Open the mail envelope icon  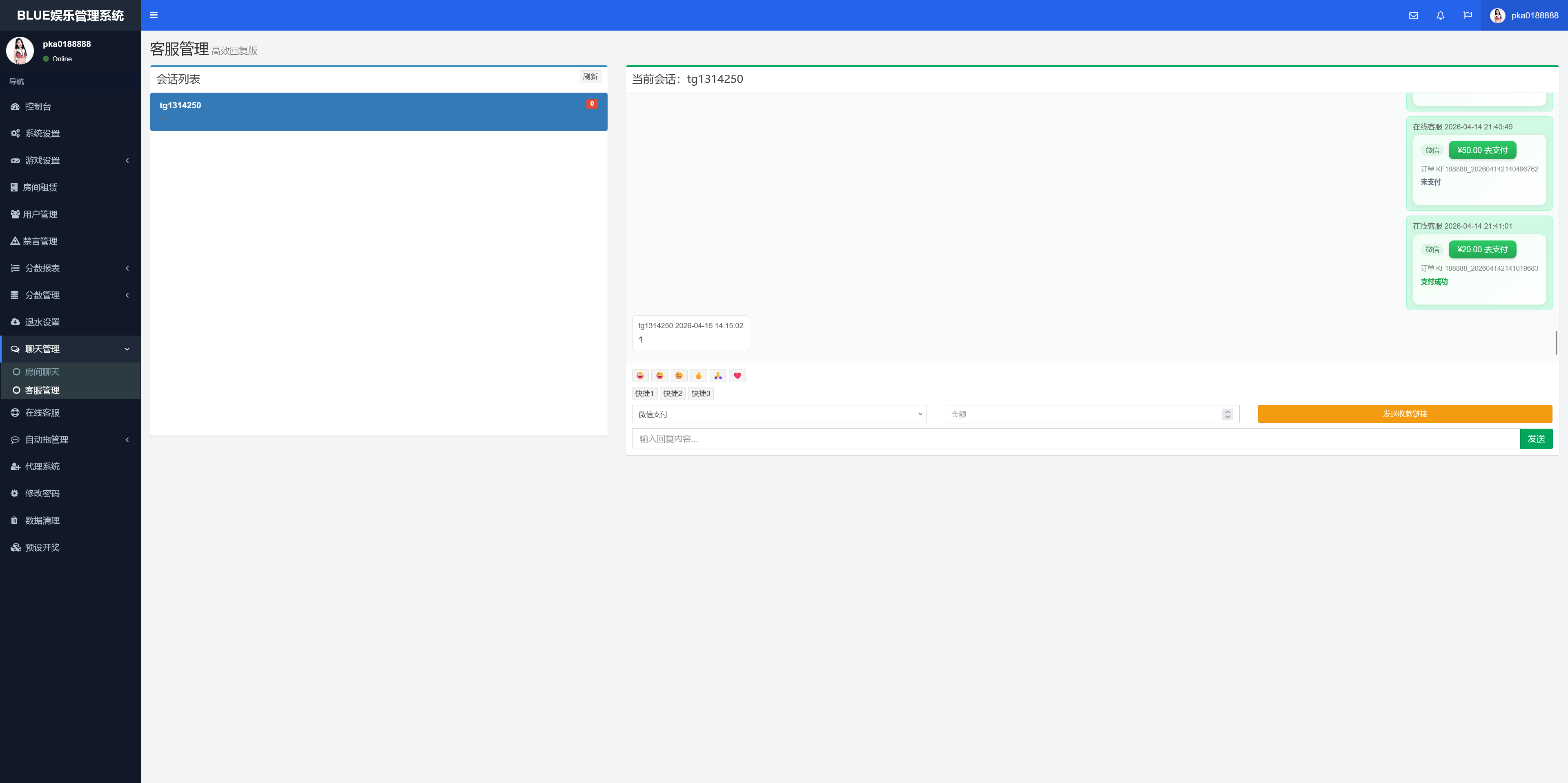[x=1413, y=15]
